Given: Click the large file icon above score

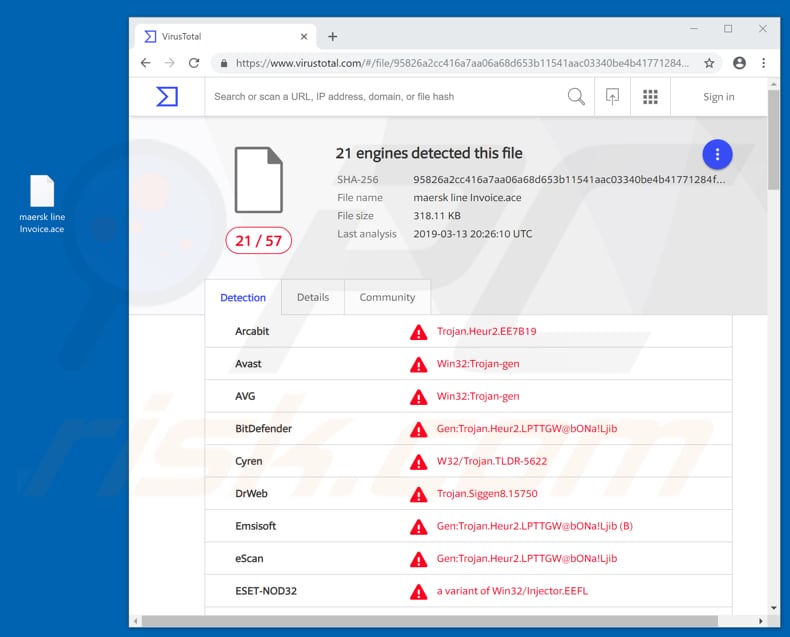Looking at the screenshot, I should tap(258, 180).
